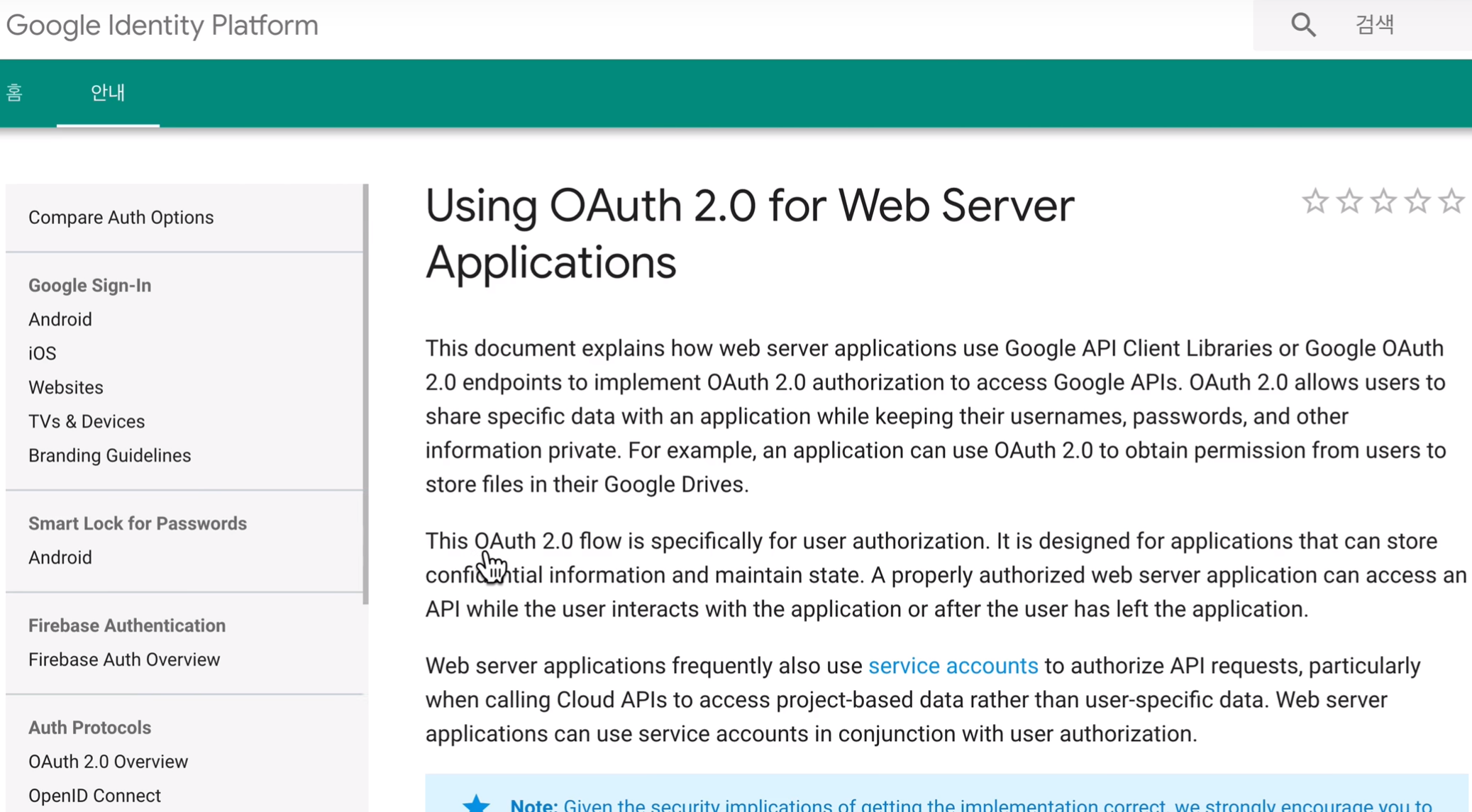Open Compare Auth Options in sidebar
The height and width of the screenshot is (812, 1472).
coord(121,218)
